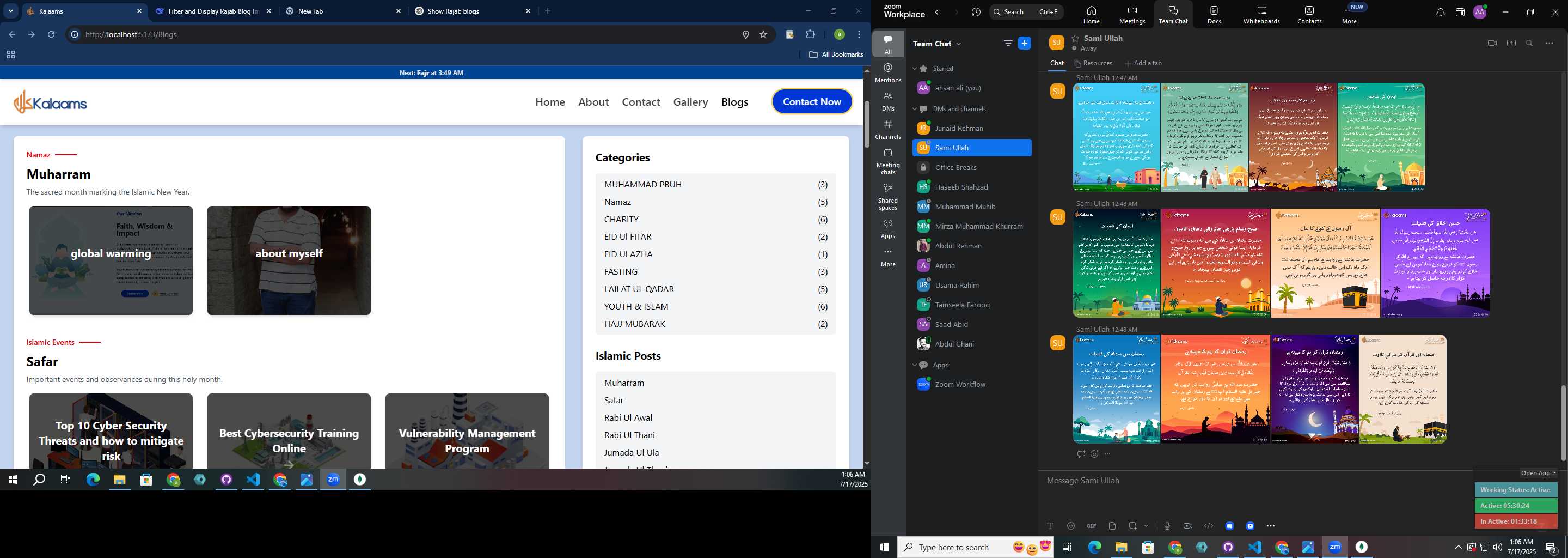Open About page on Kalaams
Image resolution: width=1568 pixels, height=558 pixels.
593,102
